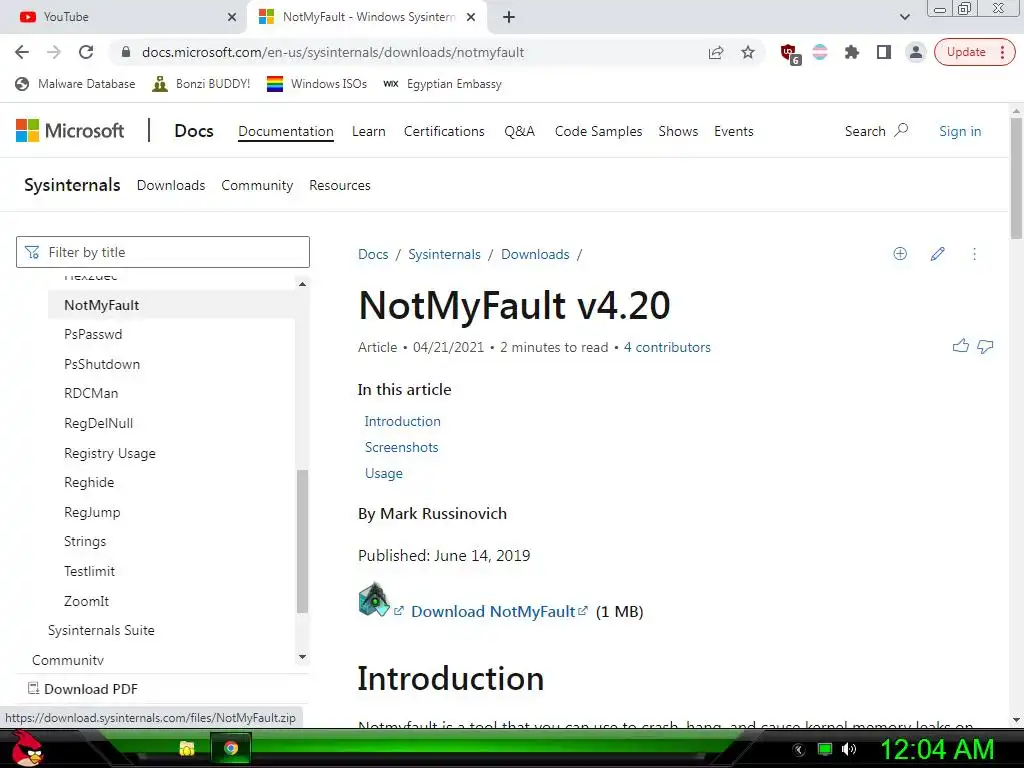Viewport: 1024px width, 768px height.
Task: Close the YouTube tab
Action: (231, 17)
